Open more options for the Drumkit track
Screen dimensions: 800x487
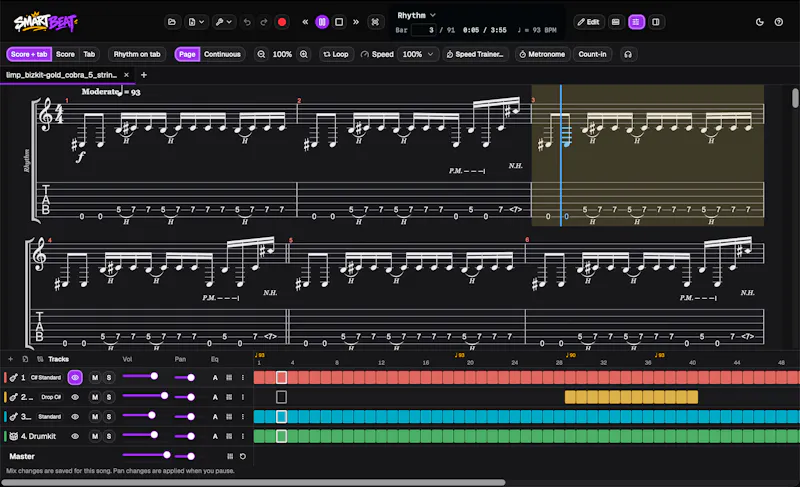pyautogui.click(x=243, y=436)
